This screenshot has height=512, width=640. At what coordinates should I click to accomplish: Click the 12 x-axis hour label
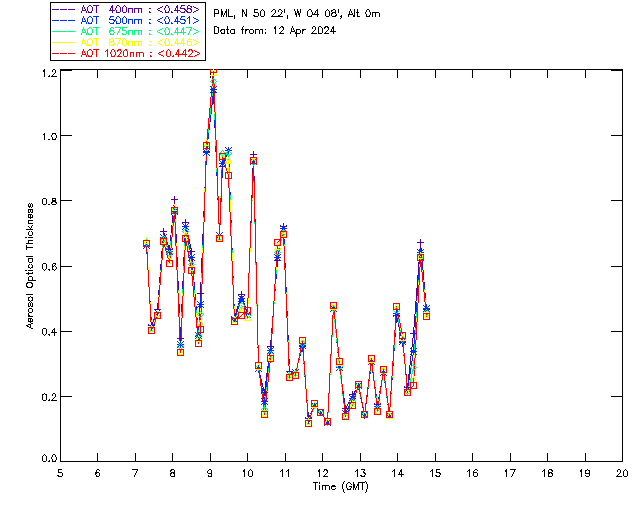[322, 473]
